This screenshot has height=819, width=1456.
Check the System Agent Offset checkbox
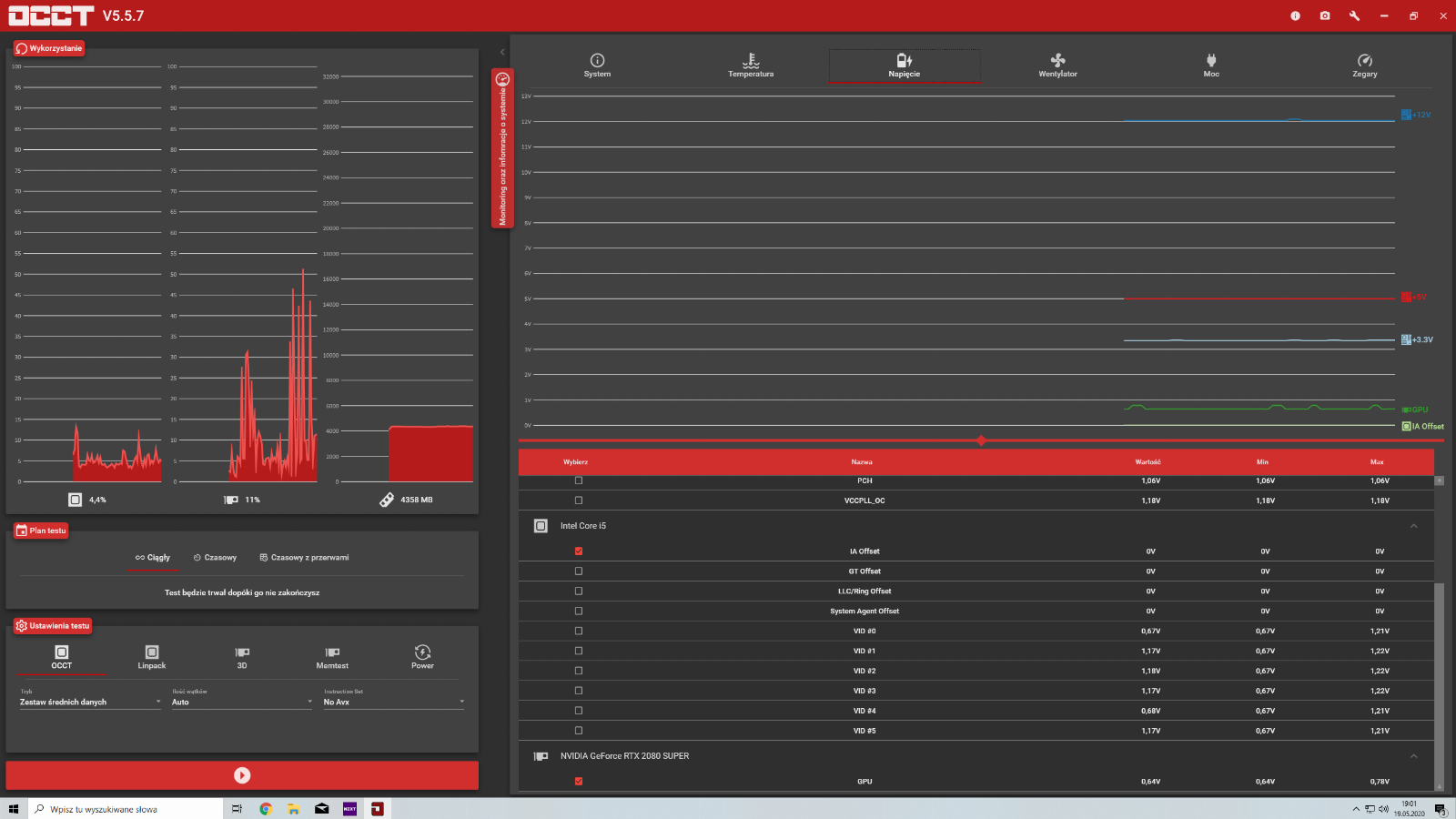click(579, 612)
